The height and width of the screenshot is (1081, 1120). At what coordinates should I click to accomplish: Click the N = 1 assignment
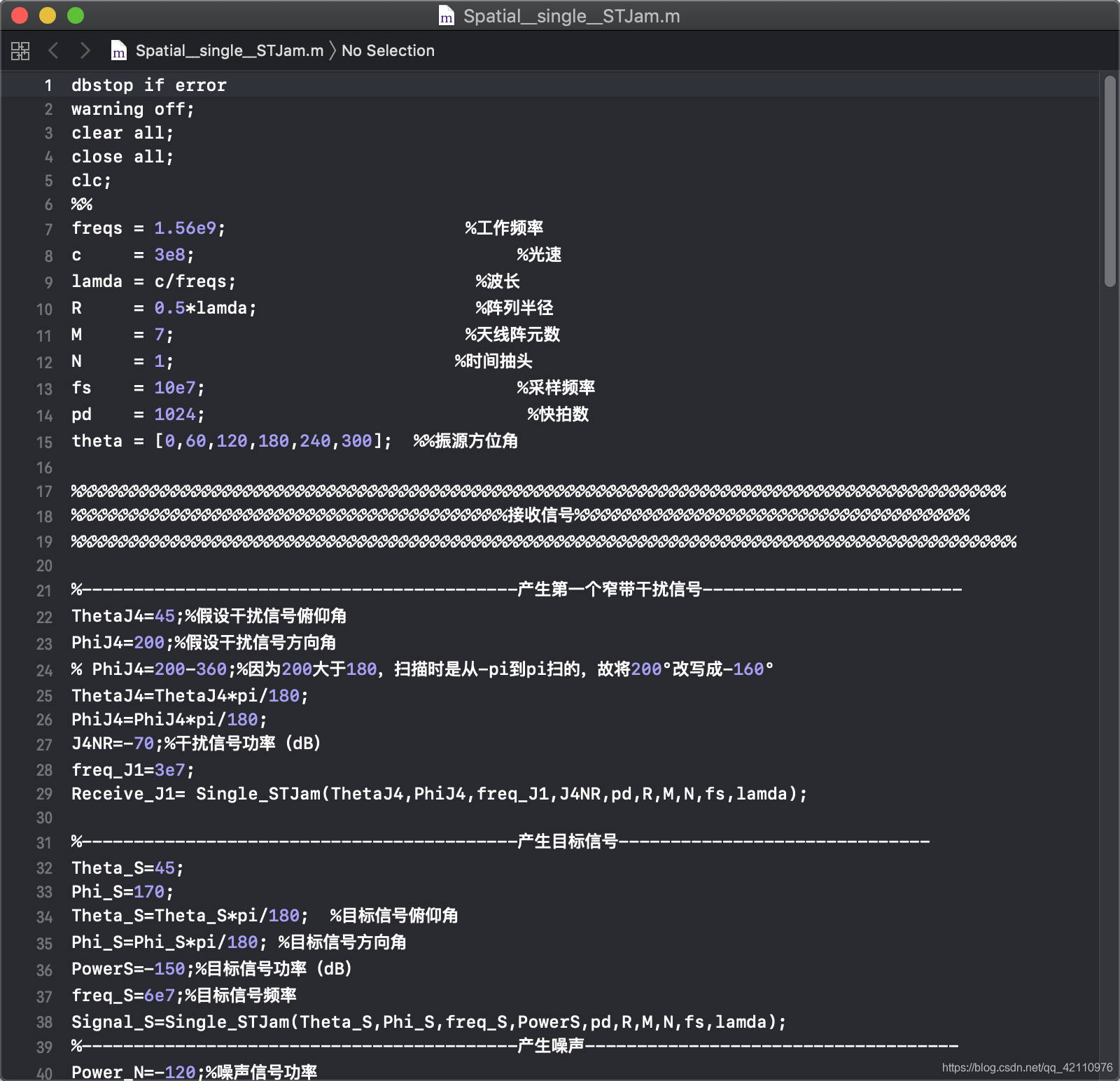point(122,361)
